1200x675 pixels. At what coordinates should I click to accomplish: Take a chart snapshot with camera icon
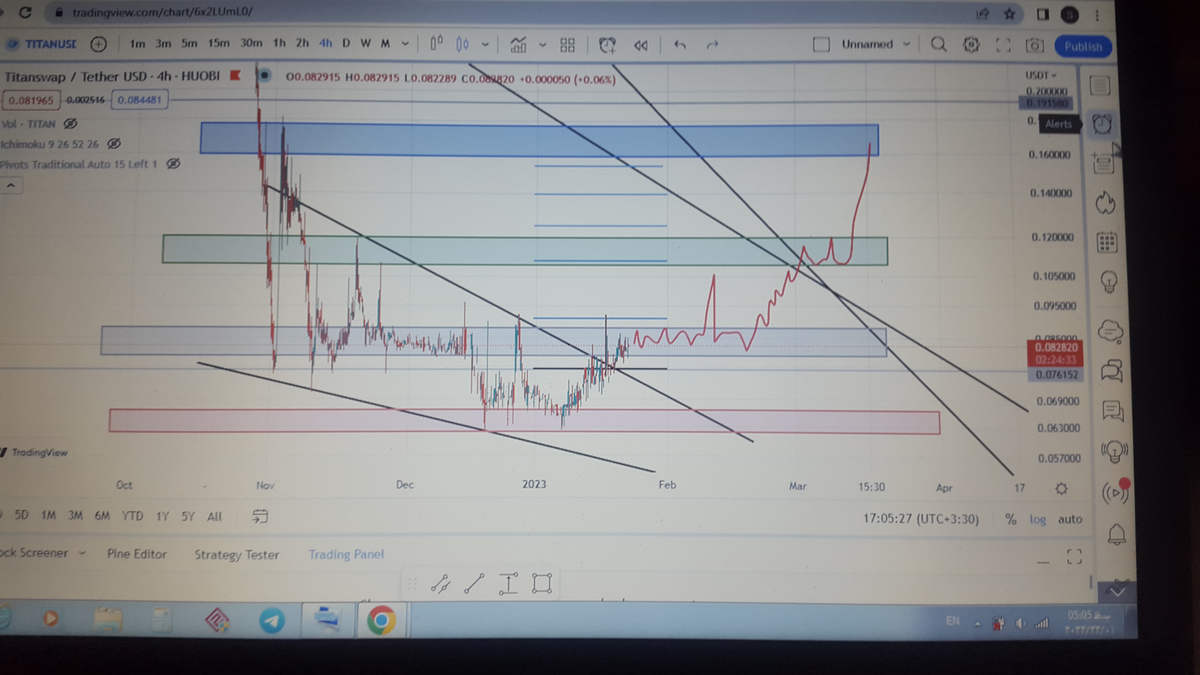(1034, 45)
